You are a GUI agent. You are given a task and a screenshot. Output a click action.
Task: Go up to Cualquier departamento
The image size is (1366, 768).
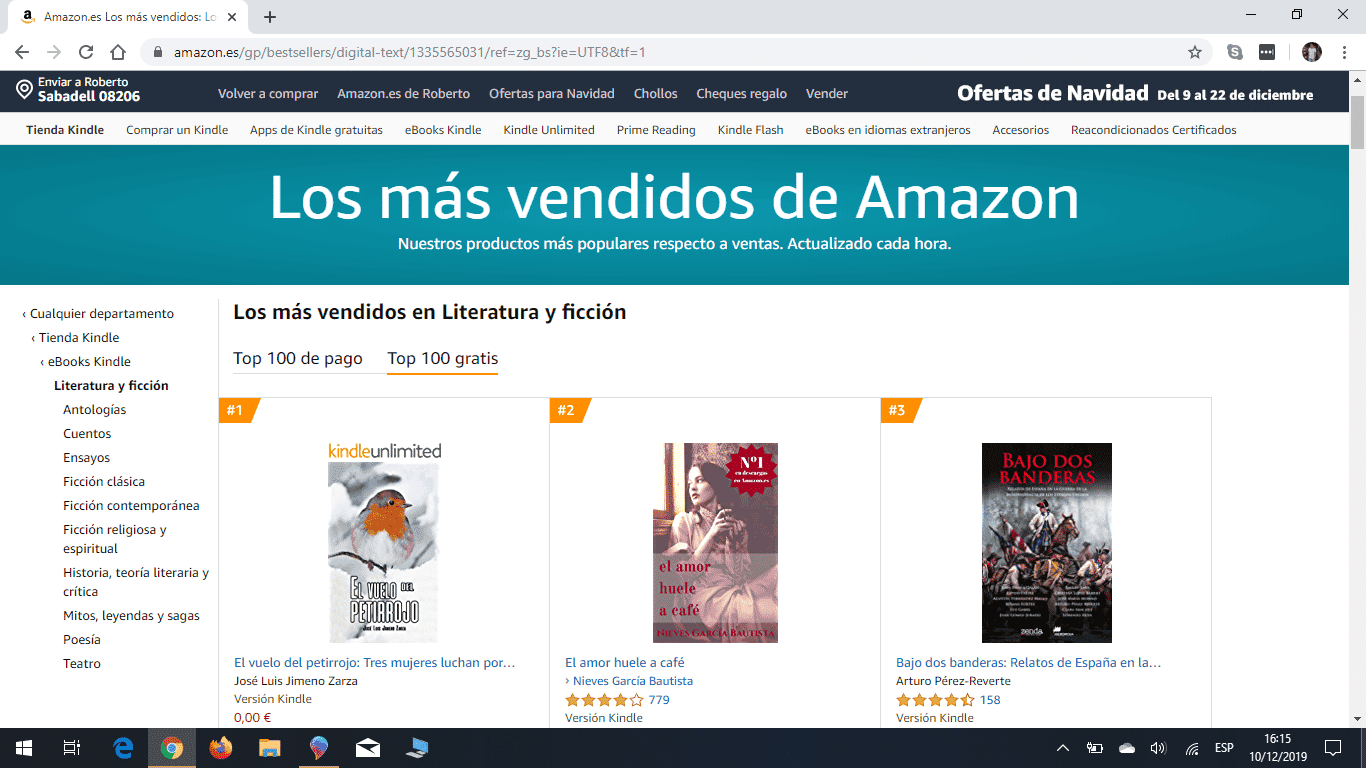click(102, 314)
